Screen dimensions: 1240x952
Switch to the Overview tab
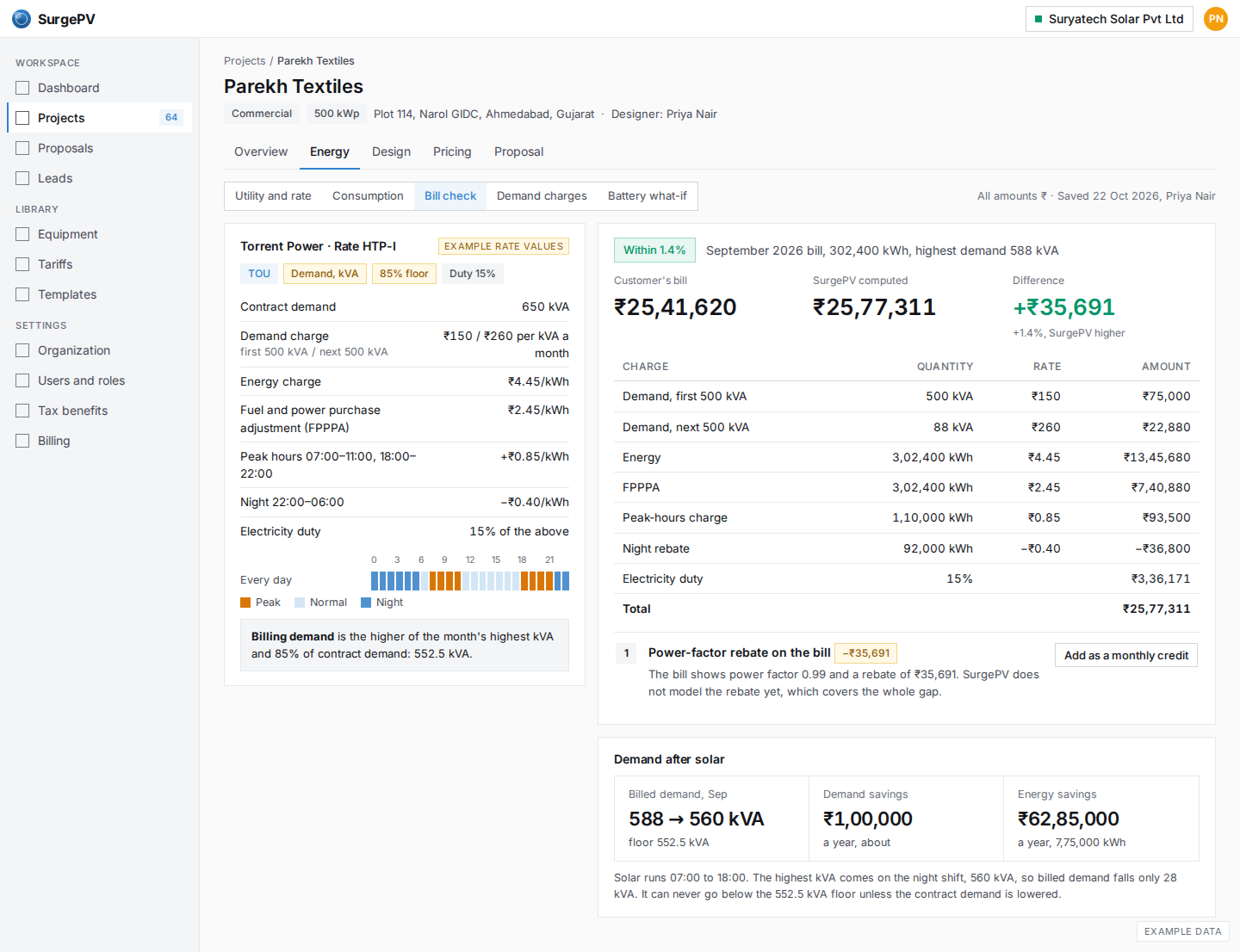261,151
